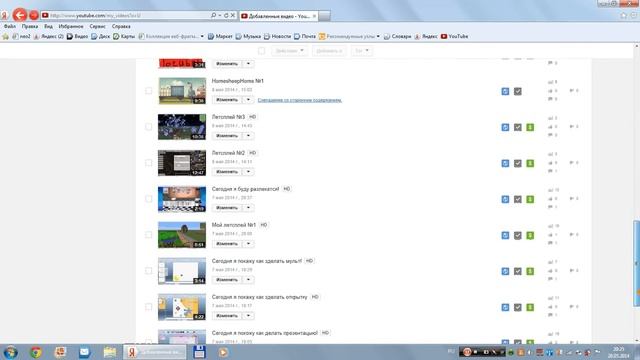Select checkbox for the зделать открытку video
Image resolution: width=640 pixels, height=360 pixels.
point(149,307)
